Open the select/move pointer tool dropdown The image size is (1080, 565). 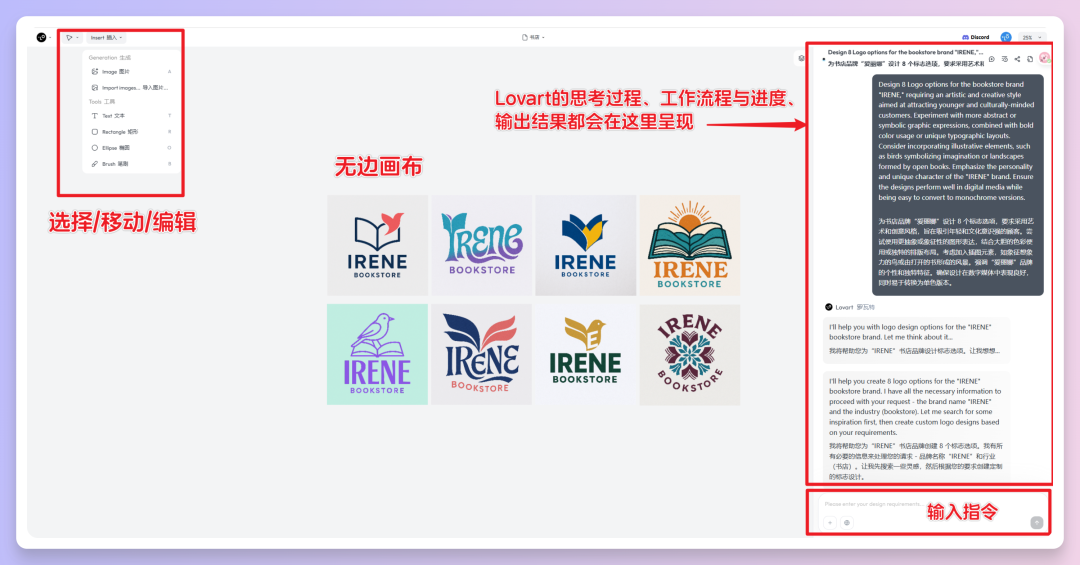click(x=72, y=37)
